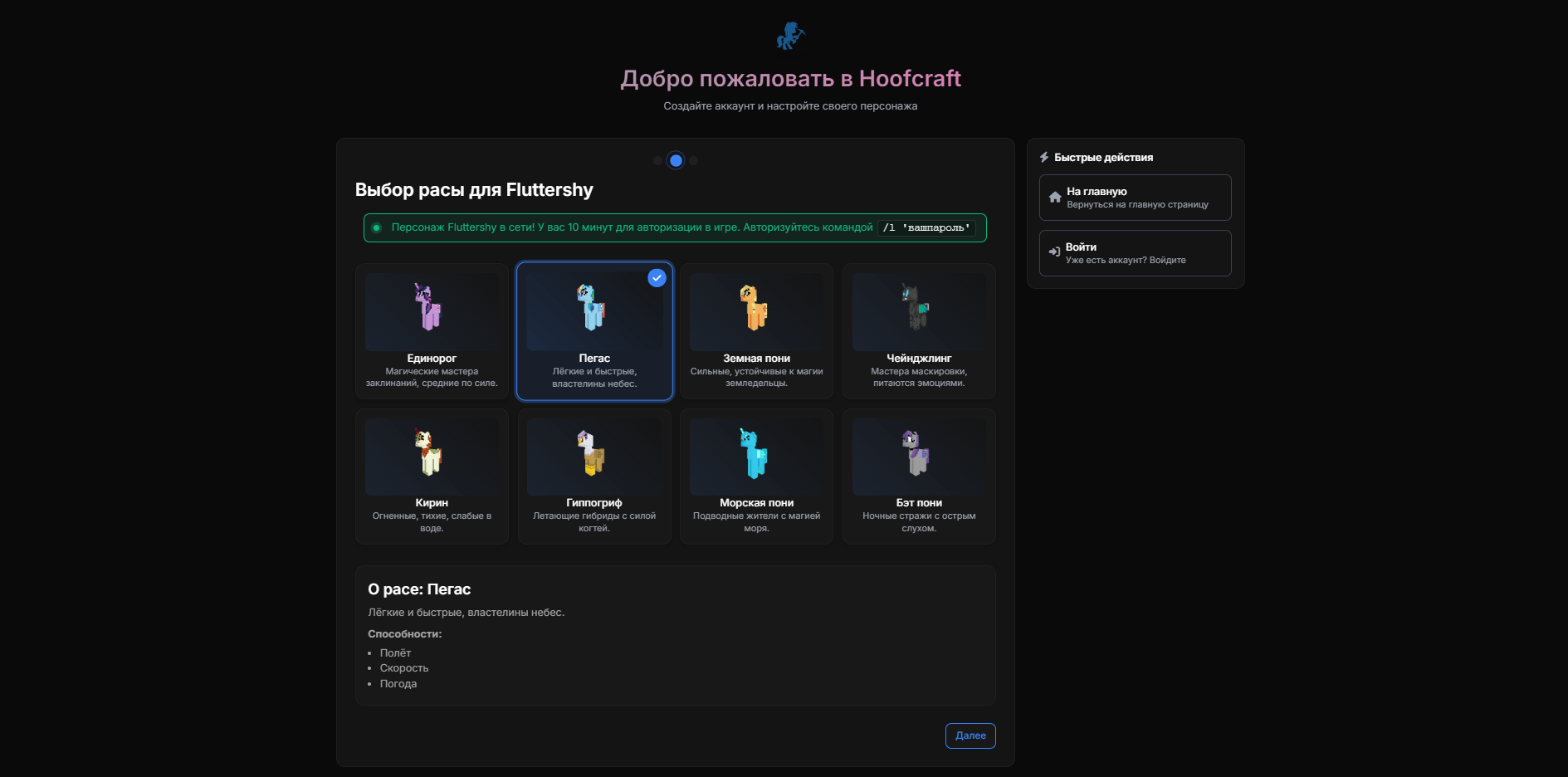Jump to the third step dot

pyautogui.click(x=694, y=160)
